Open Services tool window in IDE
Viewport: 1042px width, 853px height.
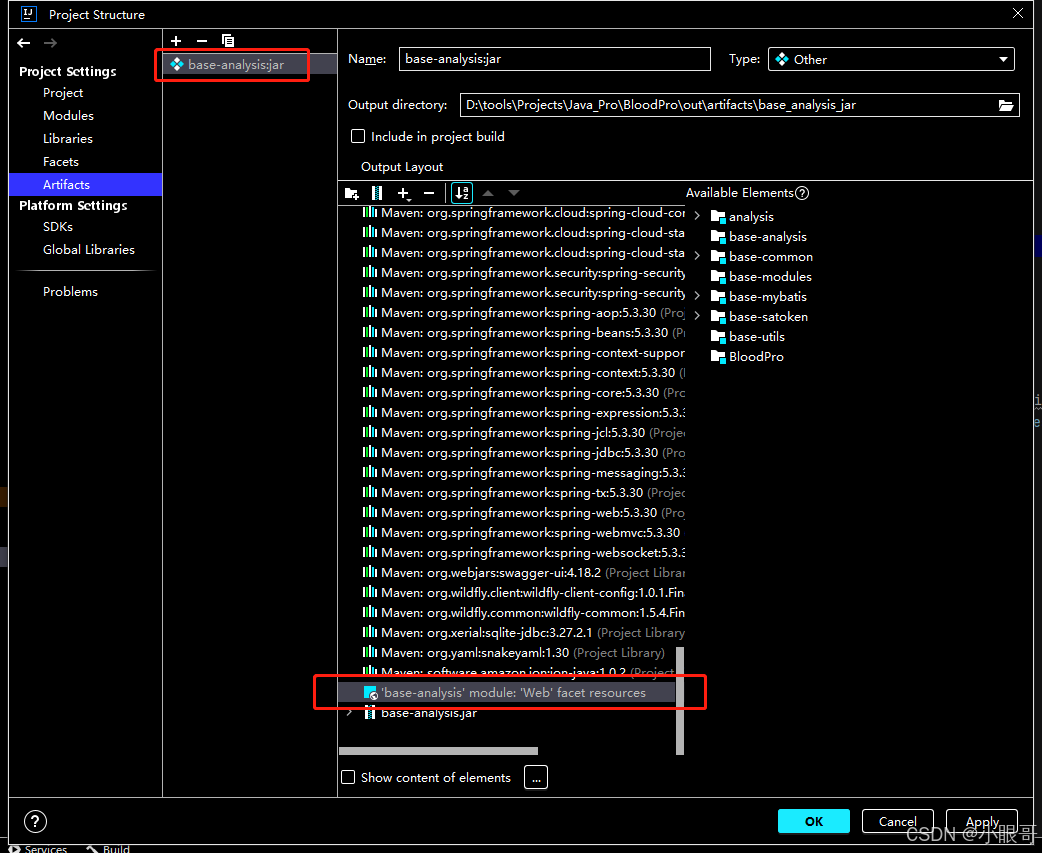tap(39, 848)
